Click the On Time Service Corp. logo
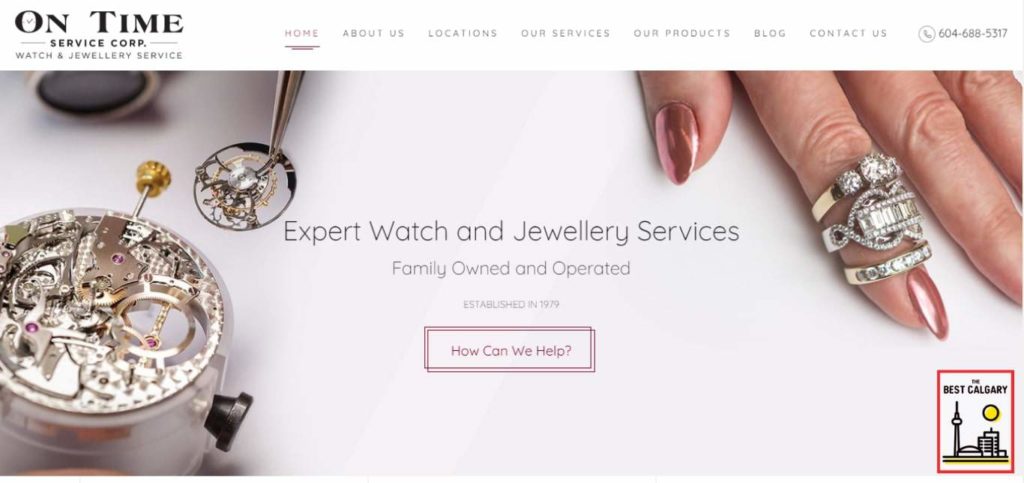The image size is (1024, 483). coord(99,35)
